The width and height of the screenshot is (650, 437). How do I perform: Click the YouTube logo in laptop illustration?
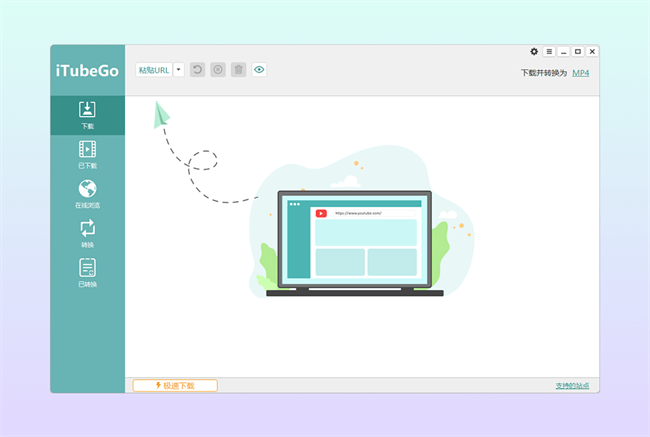click(321, 213)
